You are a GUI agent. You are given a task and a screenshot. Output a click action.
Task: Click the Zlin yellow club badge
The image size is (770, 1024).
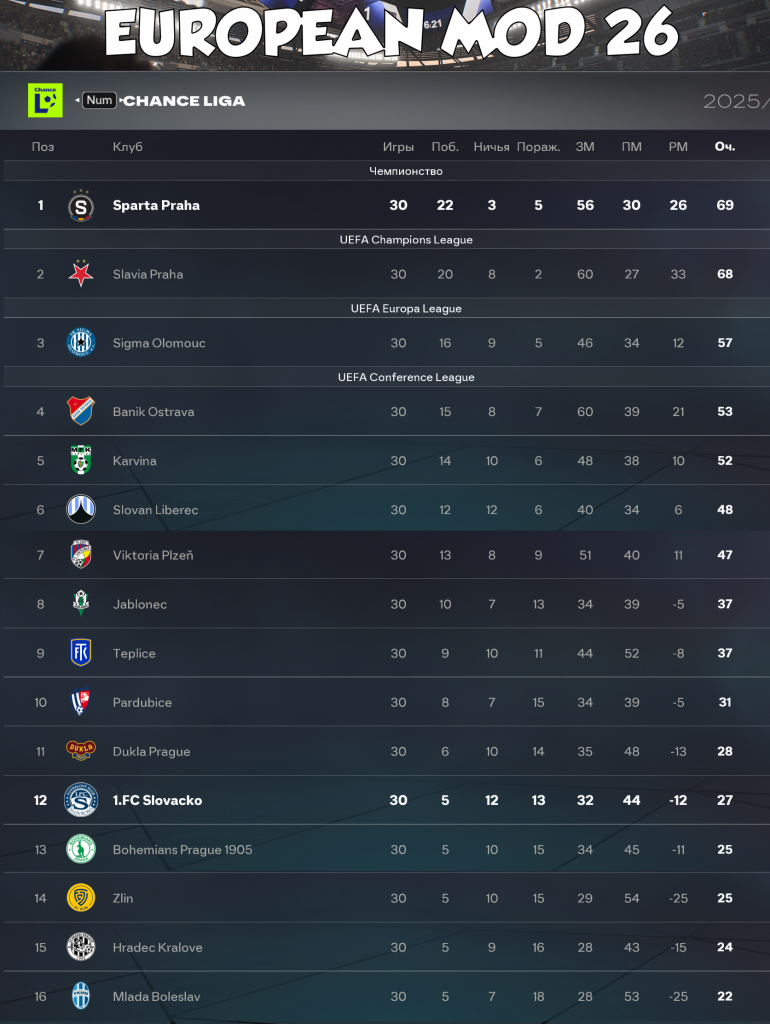tap(81, 898)
